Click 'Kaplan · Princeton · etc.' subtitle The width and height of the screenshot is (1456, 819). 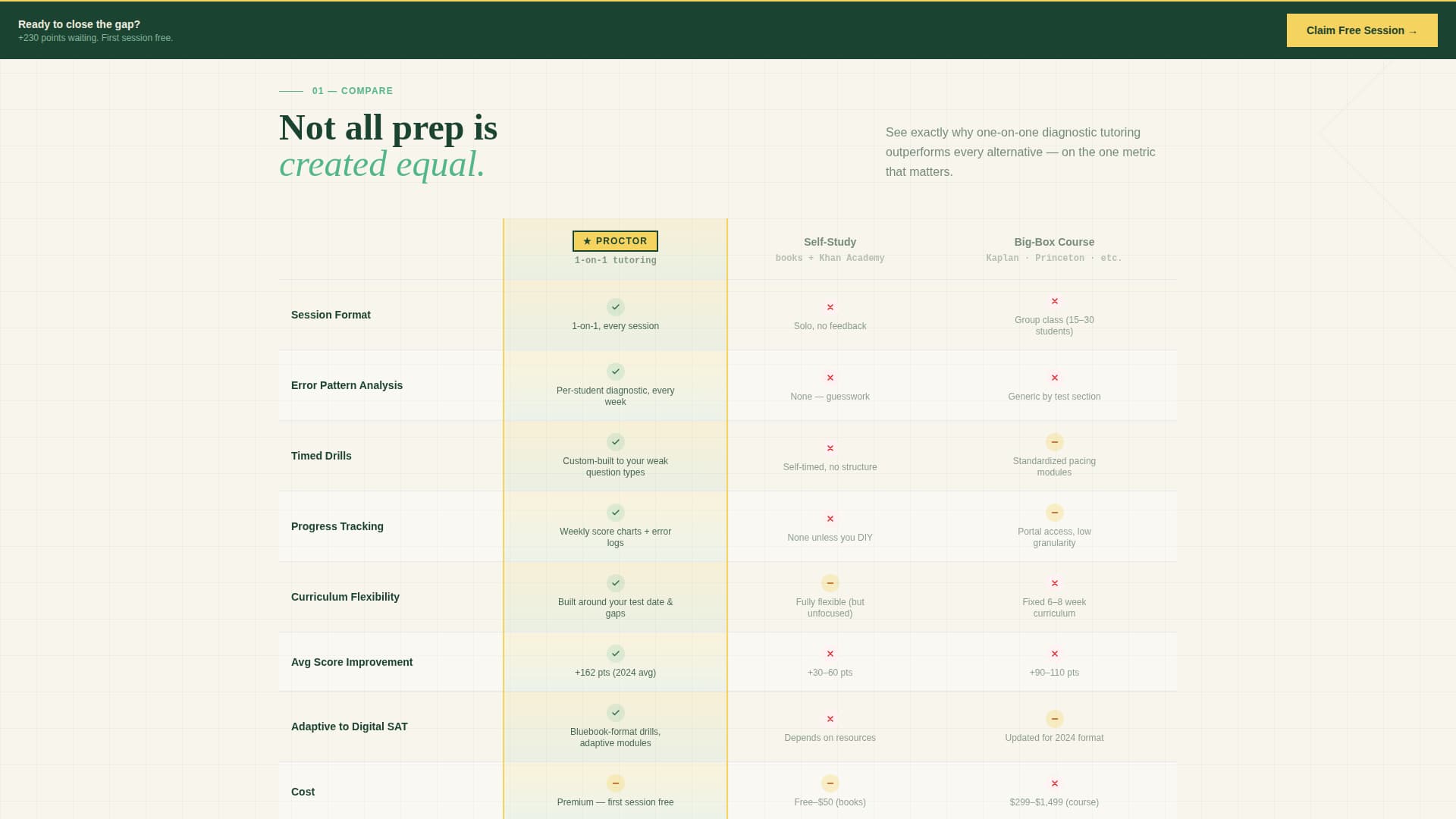point(1054,259)
